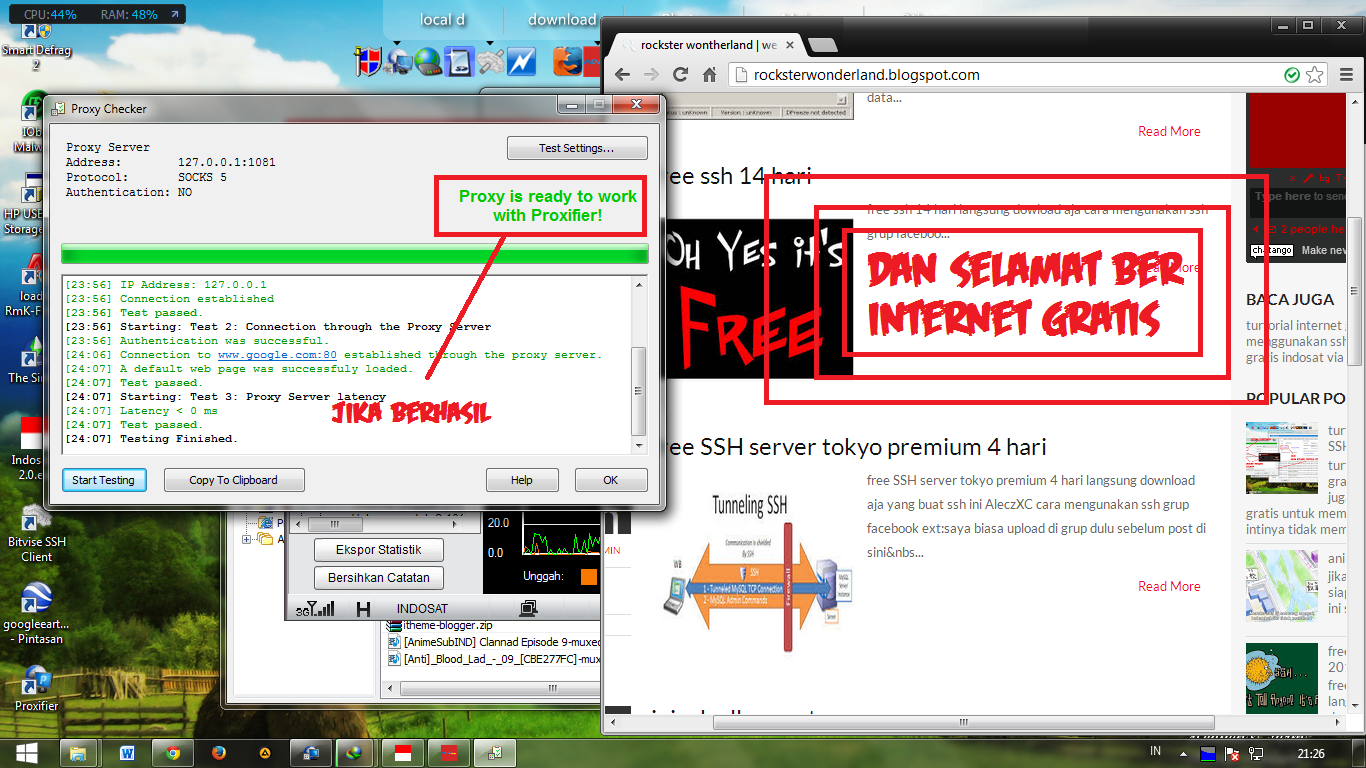
Task: Bookmark the page with the star icon
Action: pos(1314,75)
